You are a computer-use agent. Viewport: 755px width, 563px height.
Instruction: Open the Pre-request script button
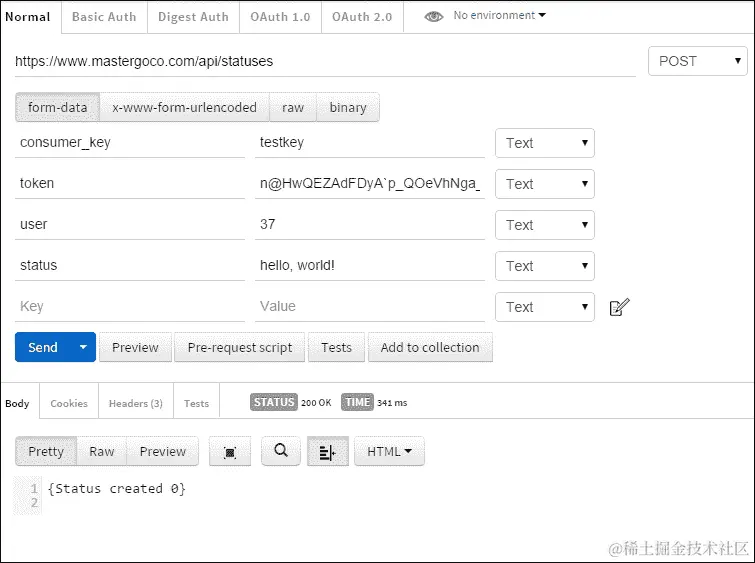tap(240, 347)
